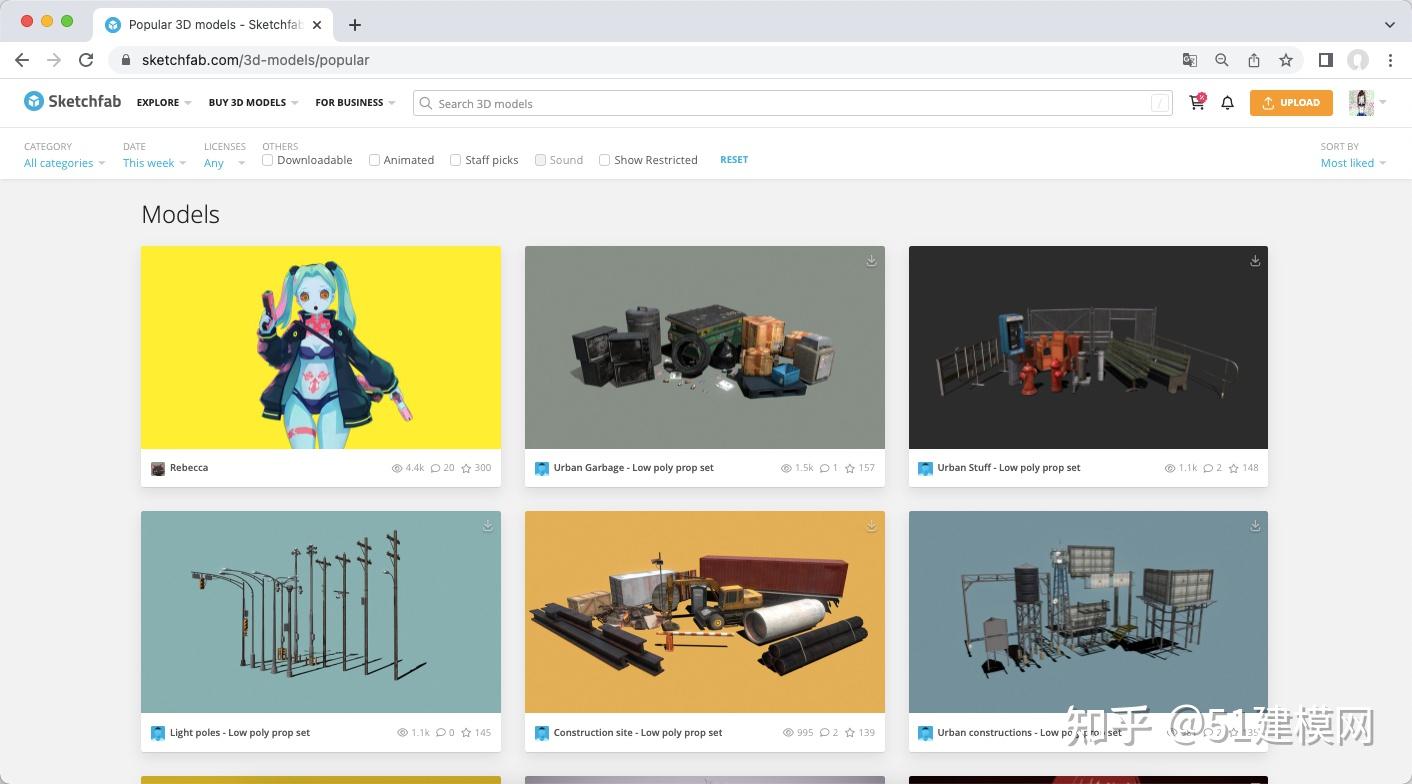This screenshot has width=1412, height=784.
Task: Click the share icon in address bar
Action: 1254,60
